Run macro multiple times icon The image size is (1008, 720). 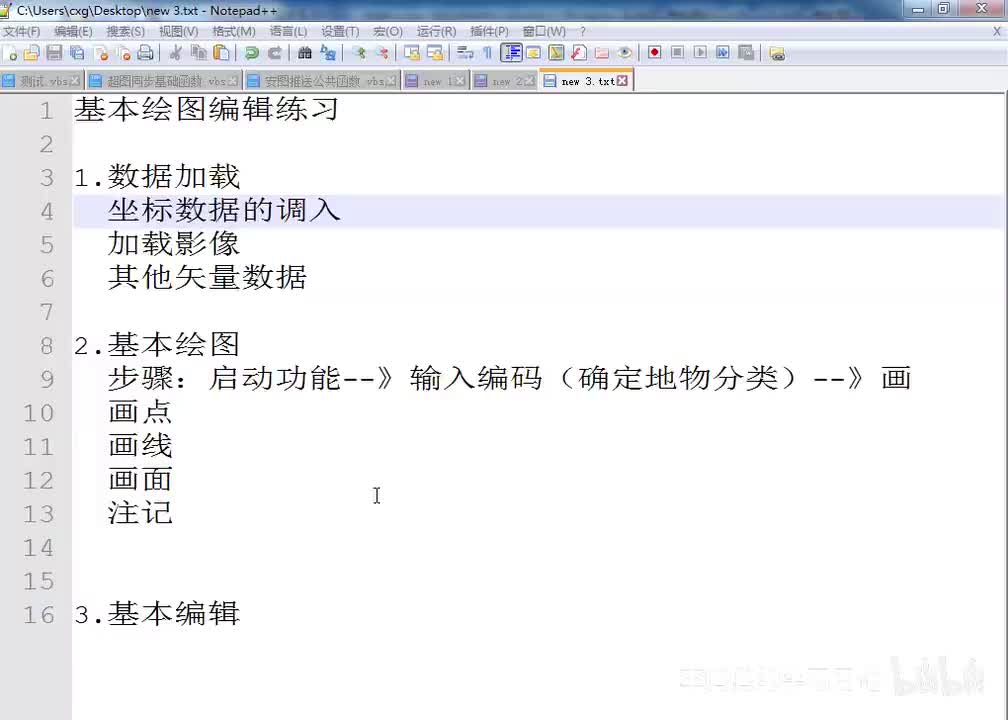coord(723,53)
